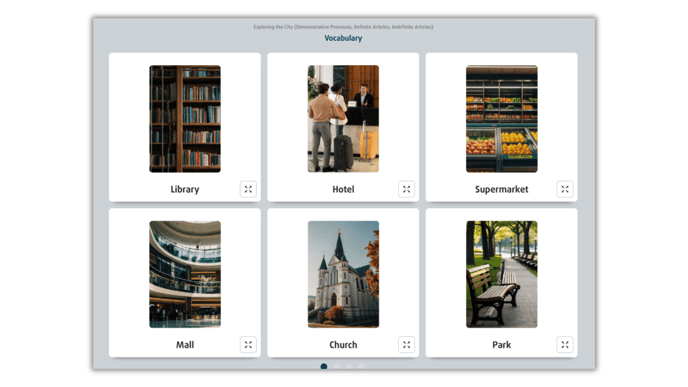
Task: Open the library bookshelf photo
Action: click(185, 118)
